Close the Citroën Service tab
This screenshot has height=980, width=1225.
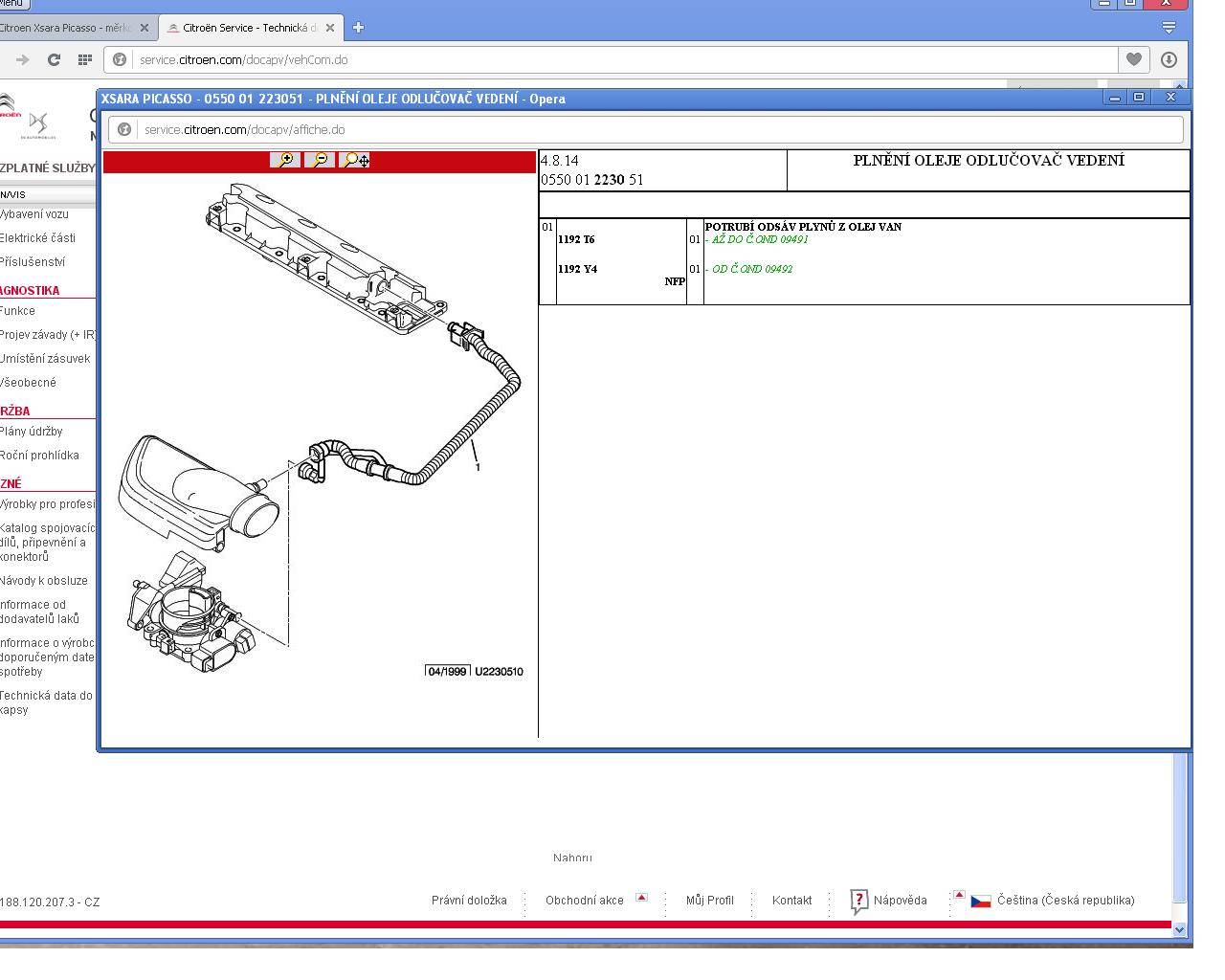click(330, 28)
